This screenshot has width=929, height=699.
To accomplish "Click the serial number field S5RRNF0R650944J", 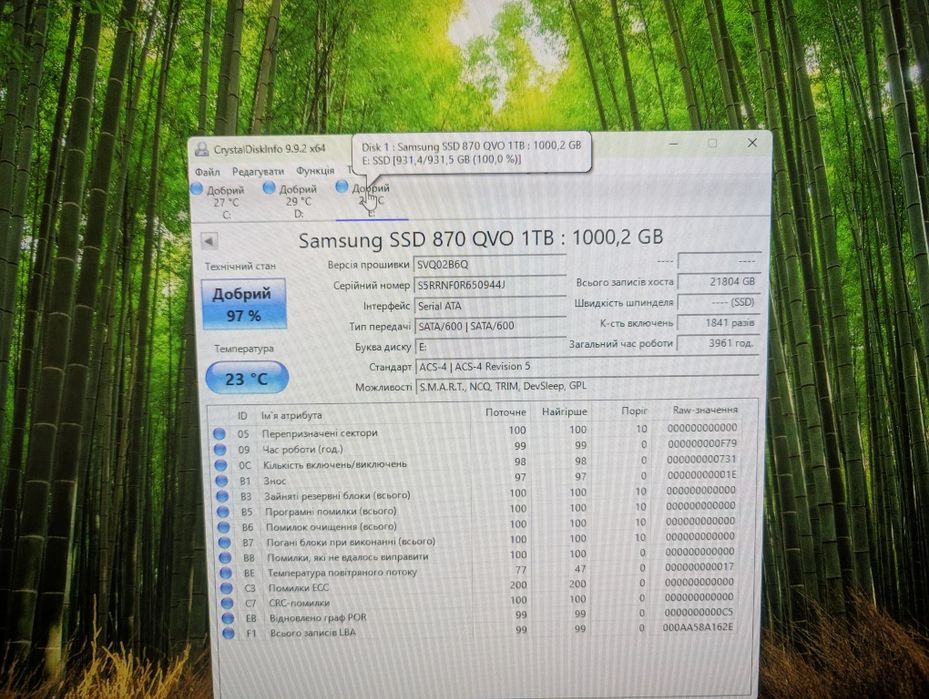I will point(489,285).
